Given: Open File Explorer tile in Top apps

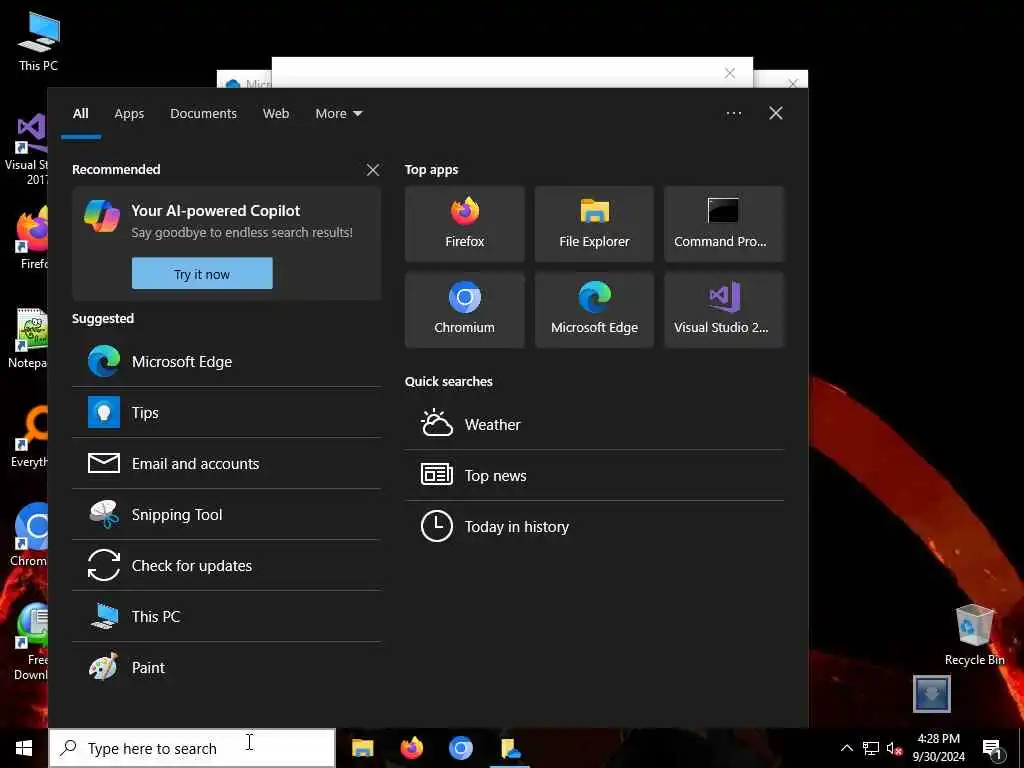Looking at the screenshot, I should point(594,224).
